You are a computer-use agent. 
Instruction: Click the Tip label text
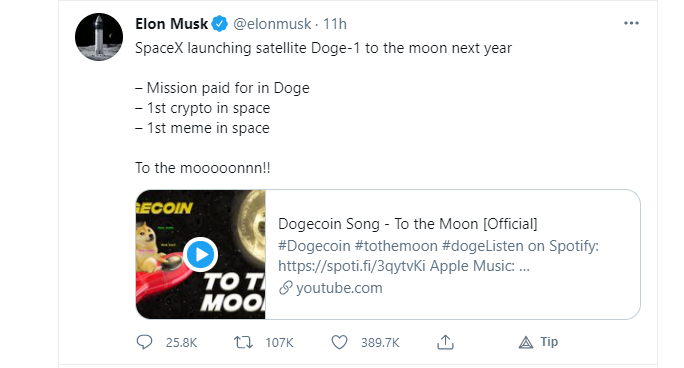pos(549,342)
